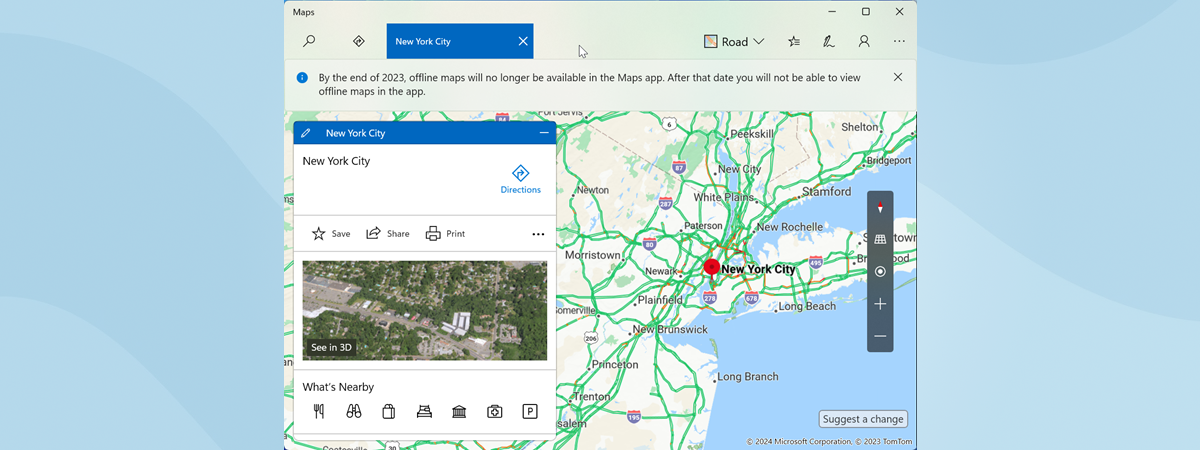Open the account profile icon
Viewport: 1200px width, 450px height.
(x=864, y=41)
